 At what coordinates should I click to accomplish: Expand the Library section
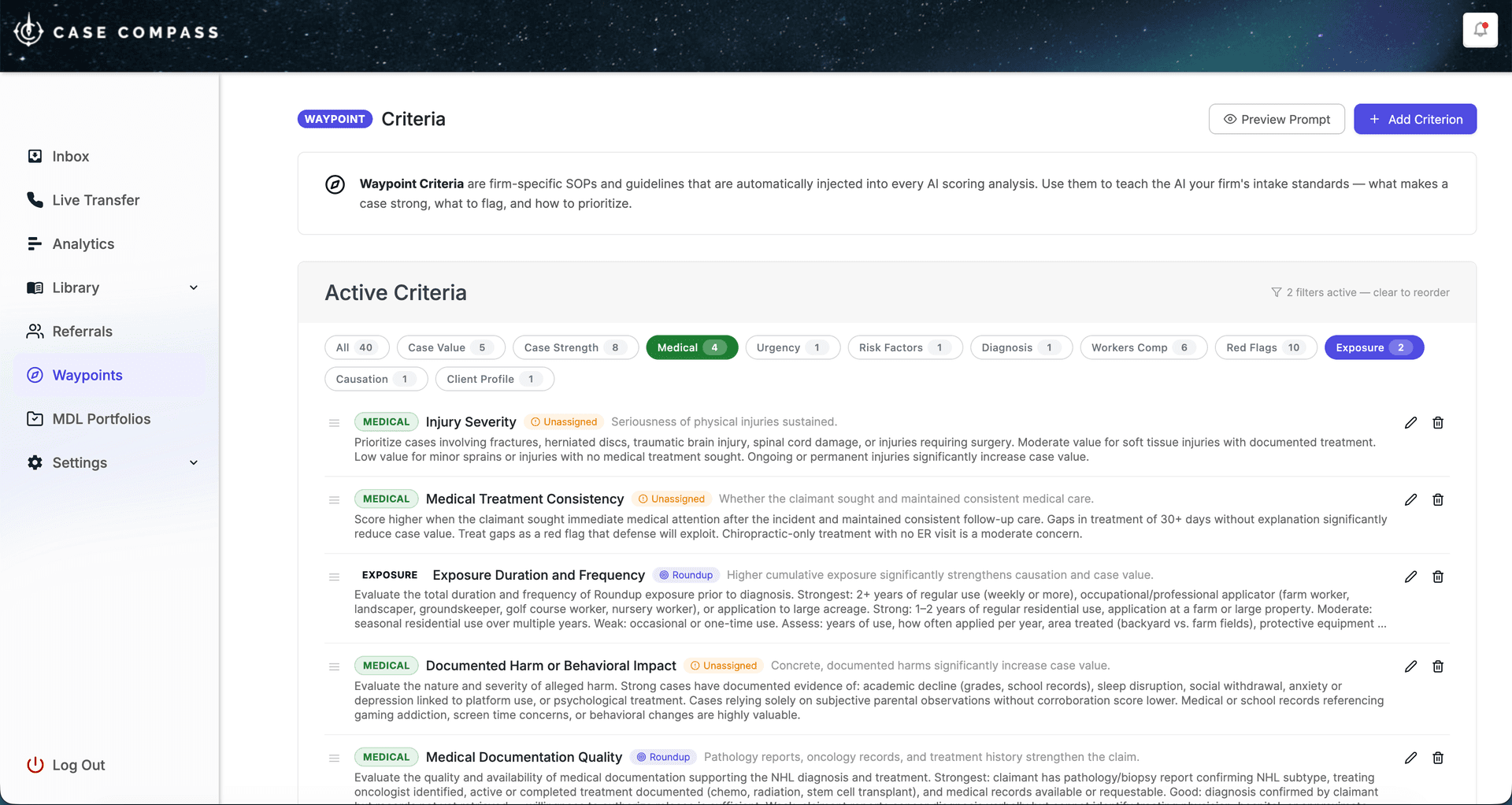coord(194,287)
